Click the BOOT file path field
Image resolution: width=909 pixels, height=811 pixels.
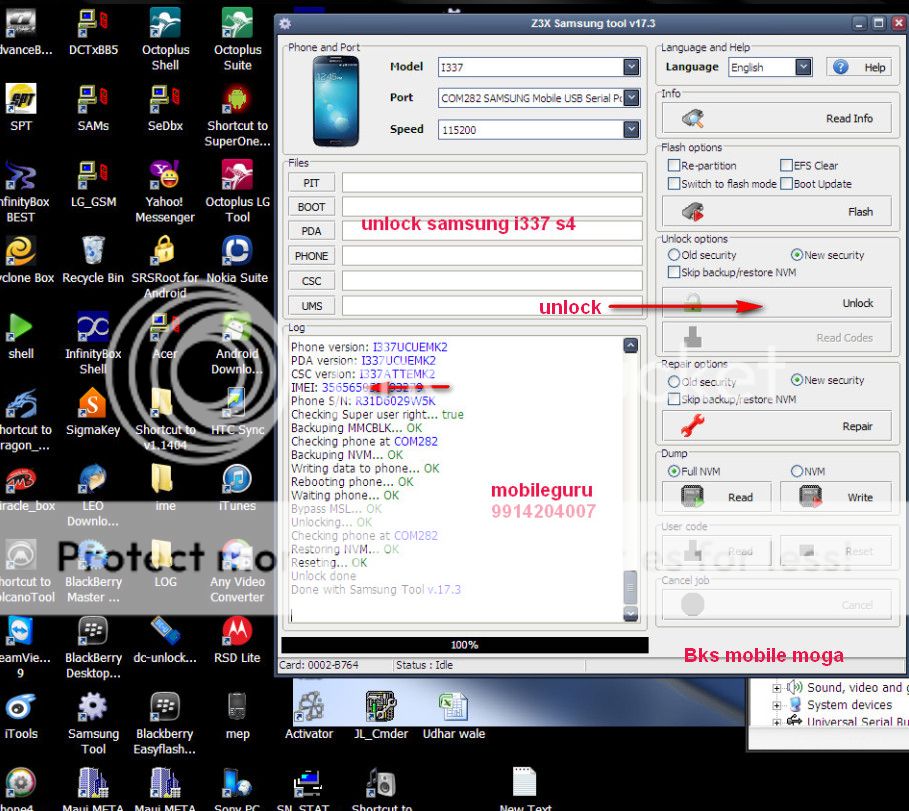pos(492,206)
